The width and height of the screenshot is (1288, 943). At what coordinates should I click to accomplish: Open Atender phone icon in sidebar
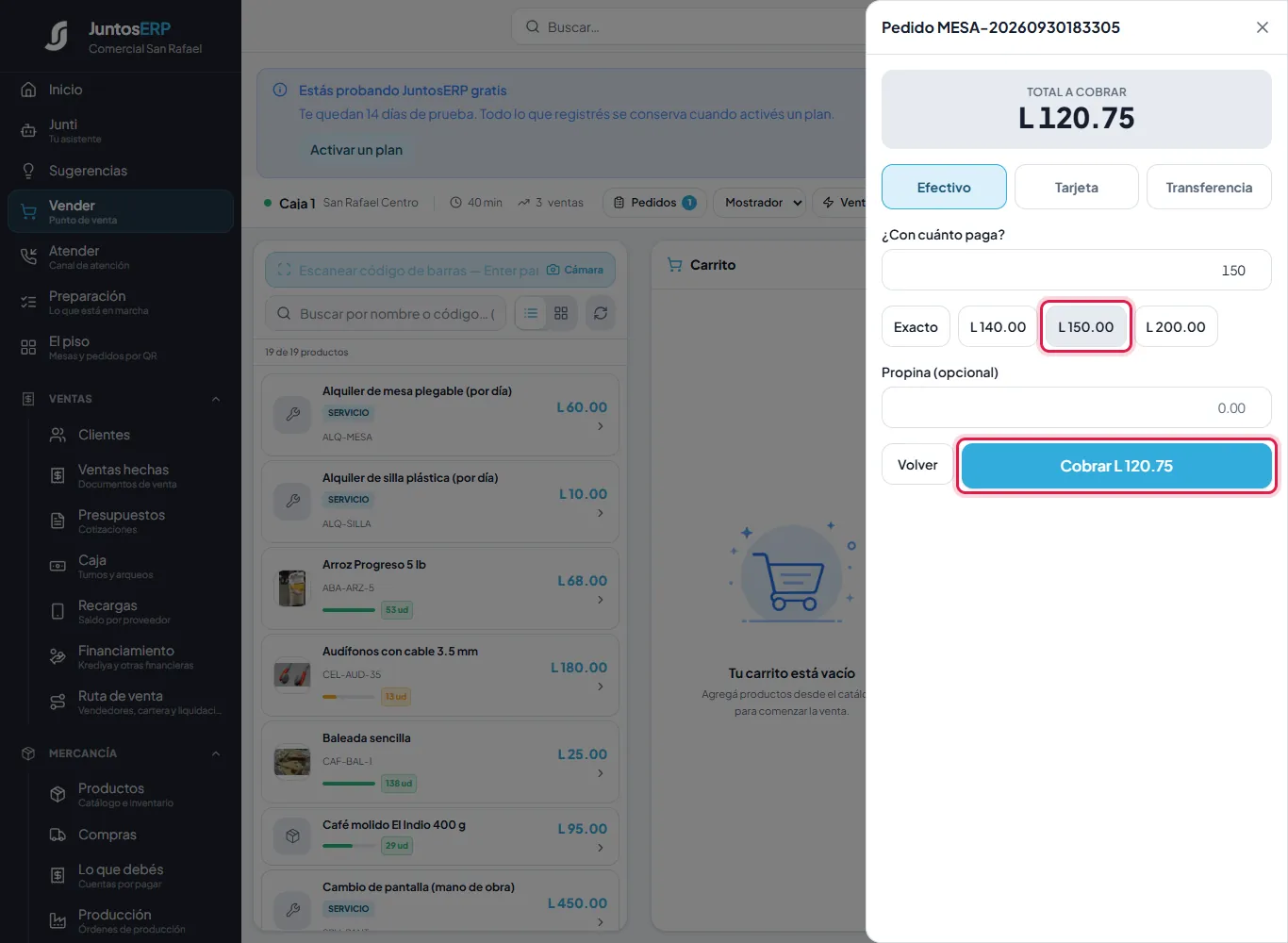[28, 256]
